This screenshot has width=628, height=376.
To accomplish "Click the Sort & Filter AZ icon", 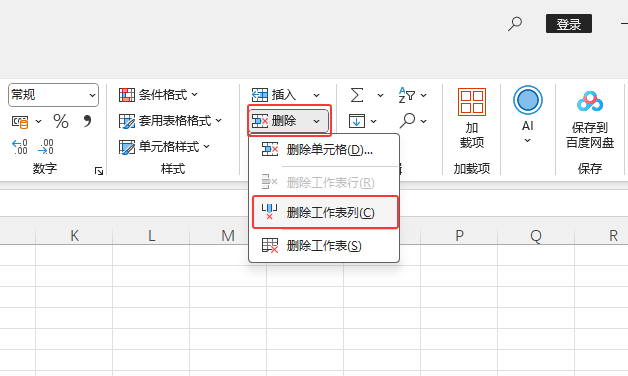I will (x=407, y=95).
